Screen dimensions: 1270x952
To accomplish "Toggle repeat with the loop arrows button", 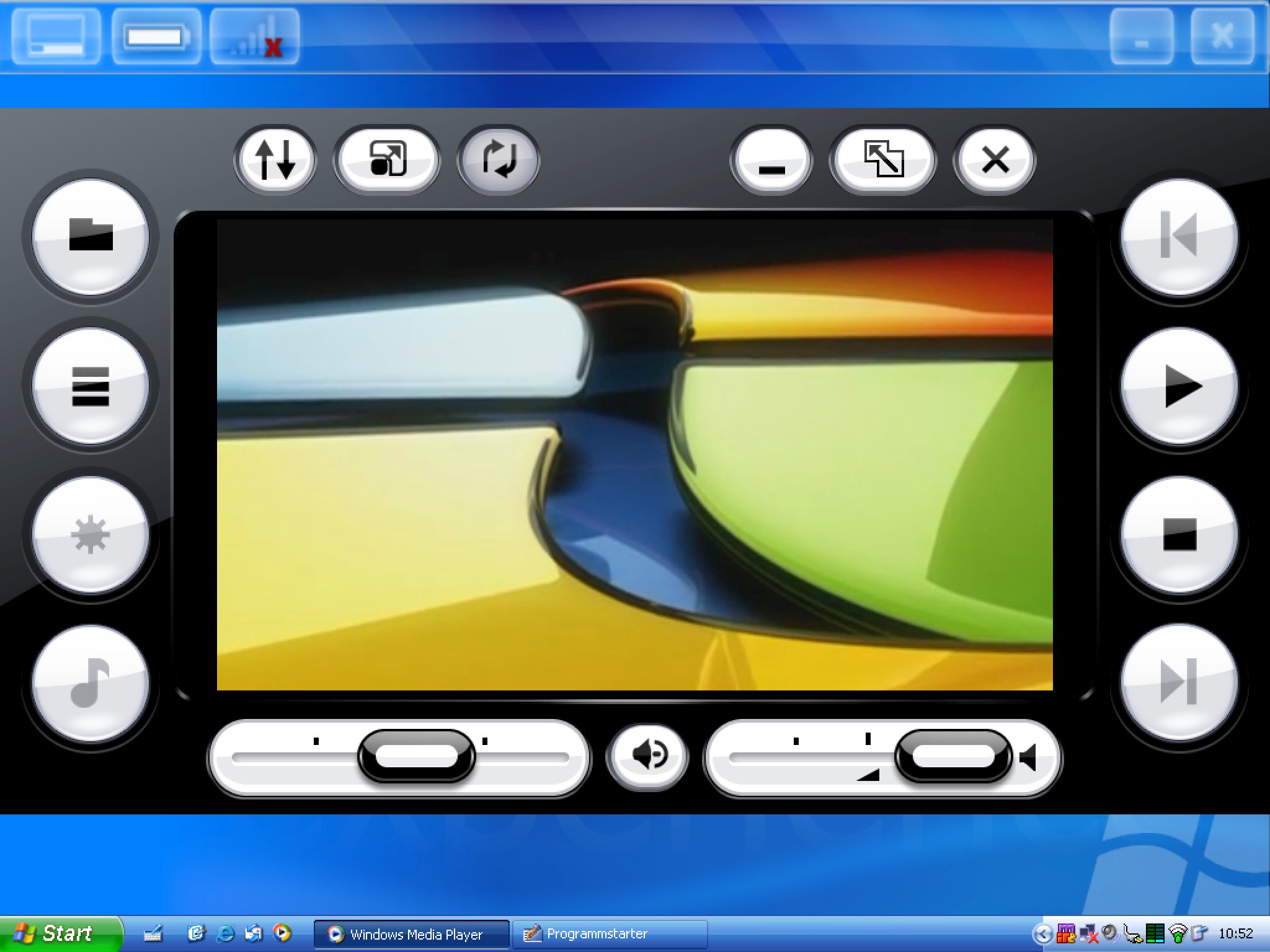I will tap(499, 160).
